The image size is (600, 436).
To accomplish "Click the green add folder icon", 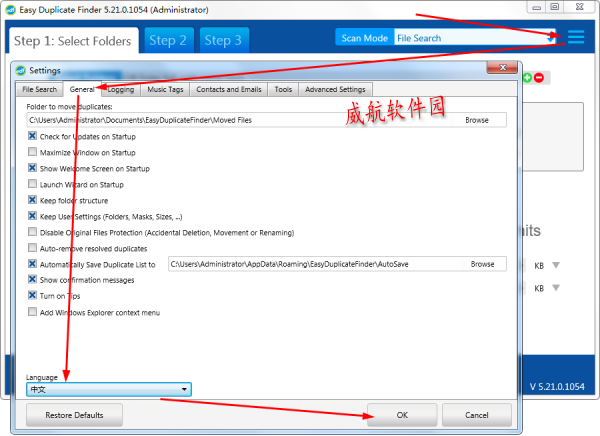I will pos(527,78).
